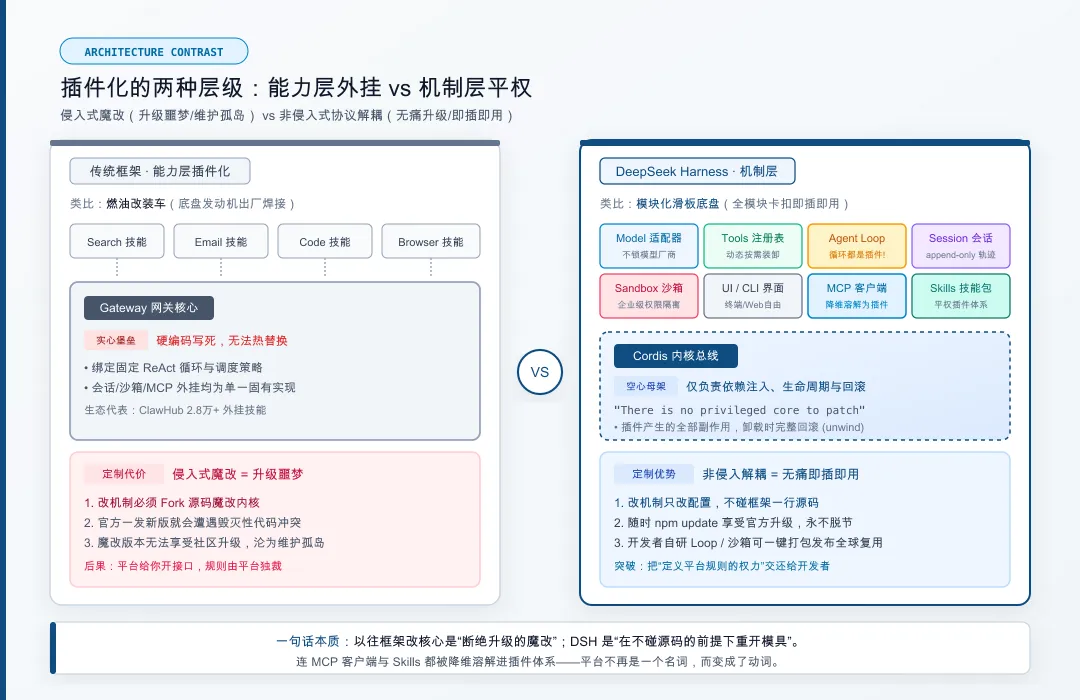
Task: Click the Agent Loop card
Action: point(857,245)
